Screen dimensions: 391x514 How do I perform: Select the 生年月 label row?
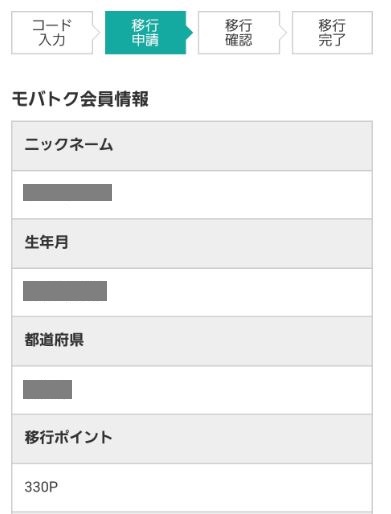(x=192, y=244)
